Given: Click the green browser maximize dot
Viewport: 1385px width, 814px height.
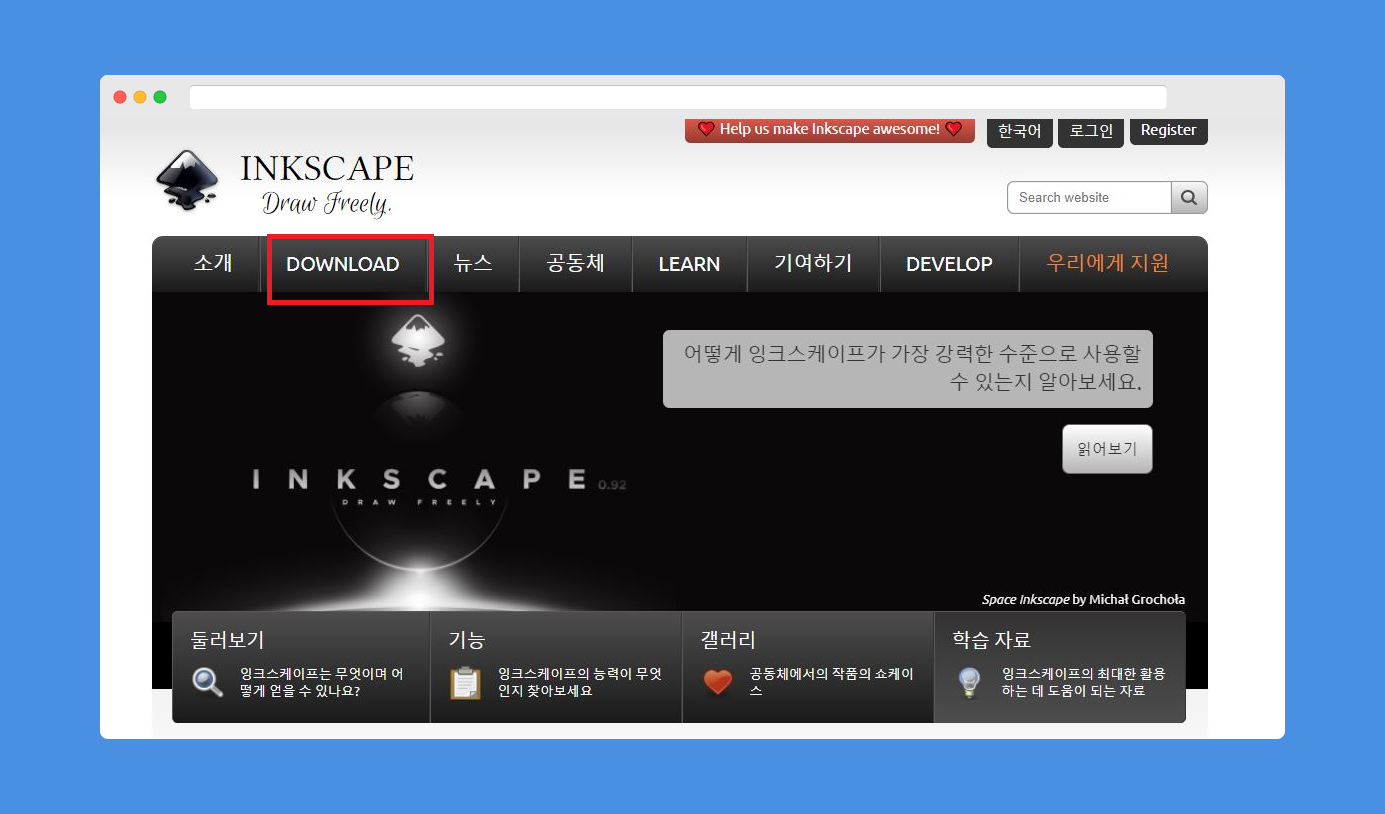Looking at the screenshot, I should pyautogui.click(x=160, y=97).
